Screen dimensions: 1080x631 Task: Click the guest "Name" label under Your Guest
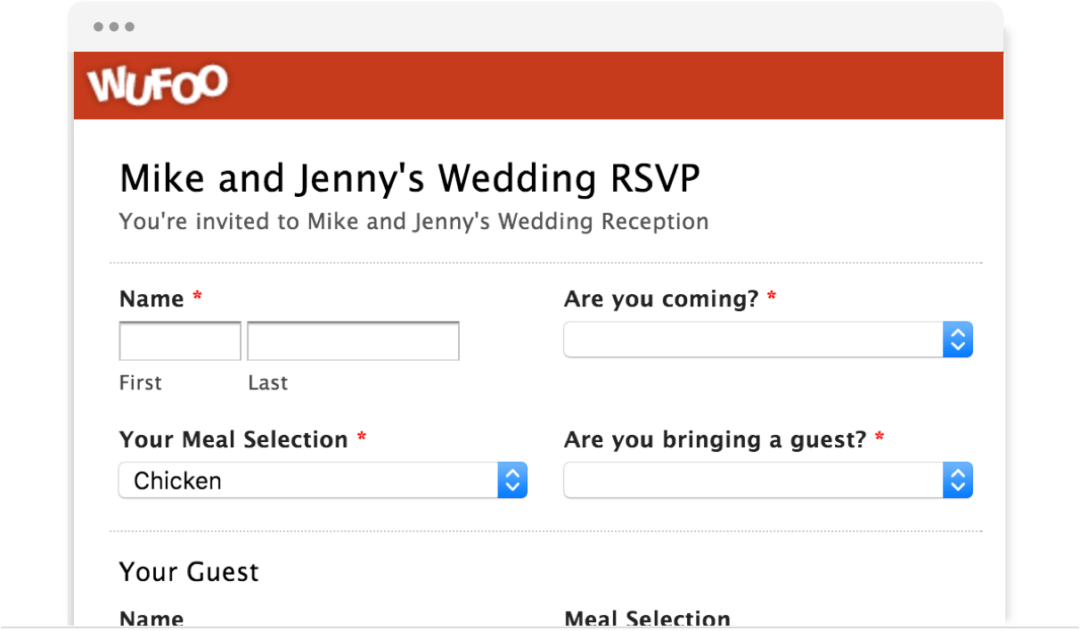152,620
